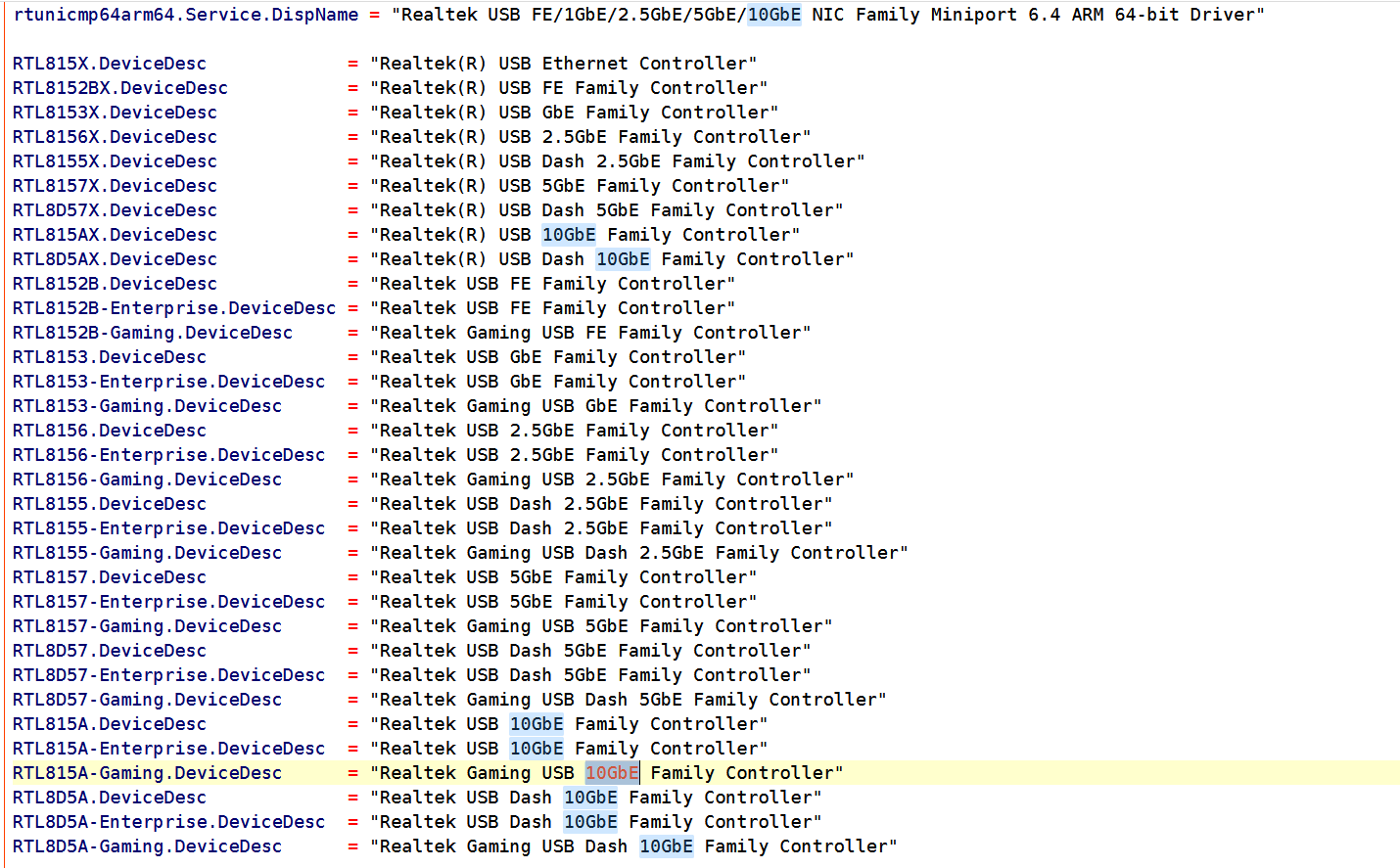Click "Realtek Gaming USB Dash 5GbE Family Controller" value

629,700
